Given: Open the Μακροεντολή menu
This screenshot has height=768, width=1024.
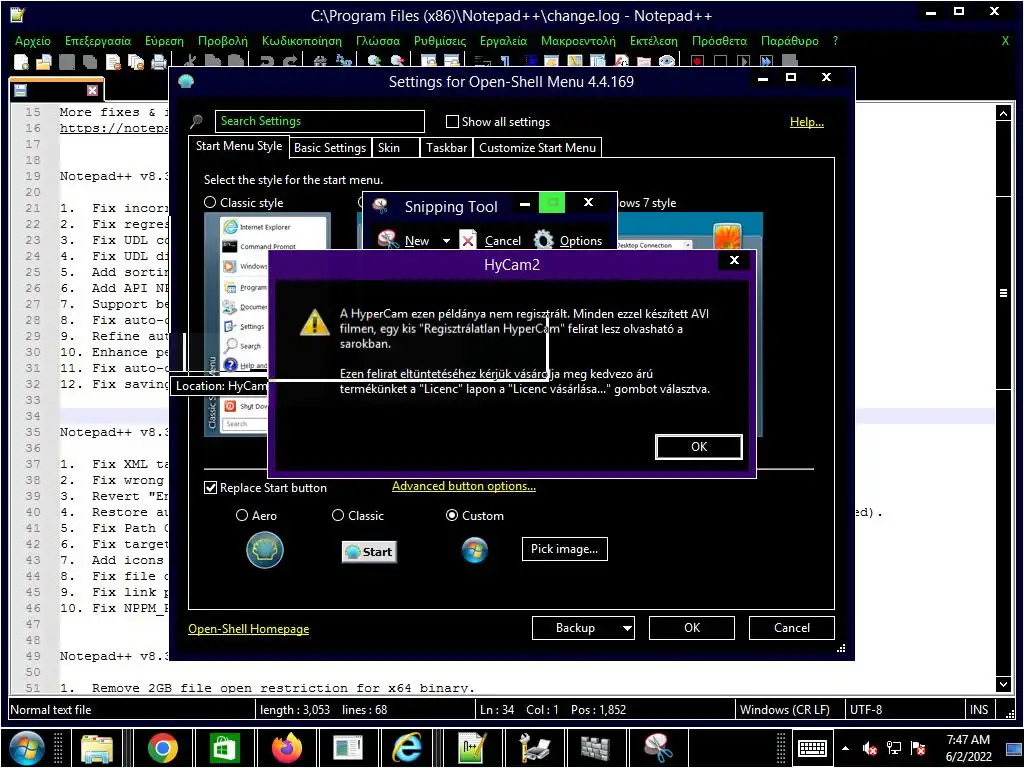Looking at the screenshot, I should click(578, 40).
